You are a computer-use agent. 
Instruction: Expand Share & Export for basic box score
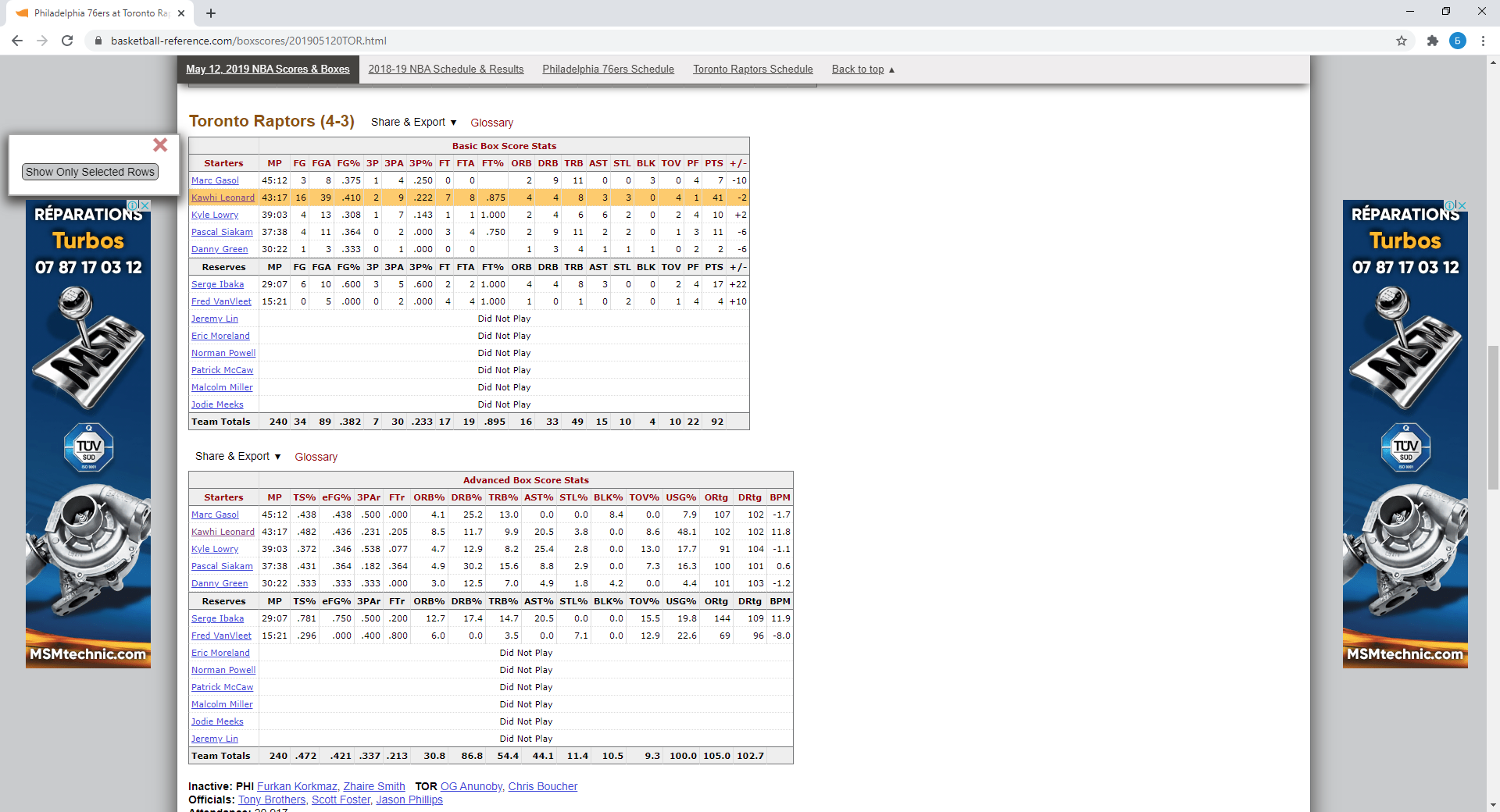coord(413,122)
